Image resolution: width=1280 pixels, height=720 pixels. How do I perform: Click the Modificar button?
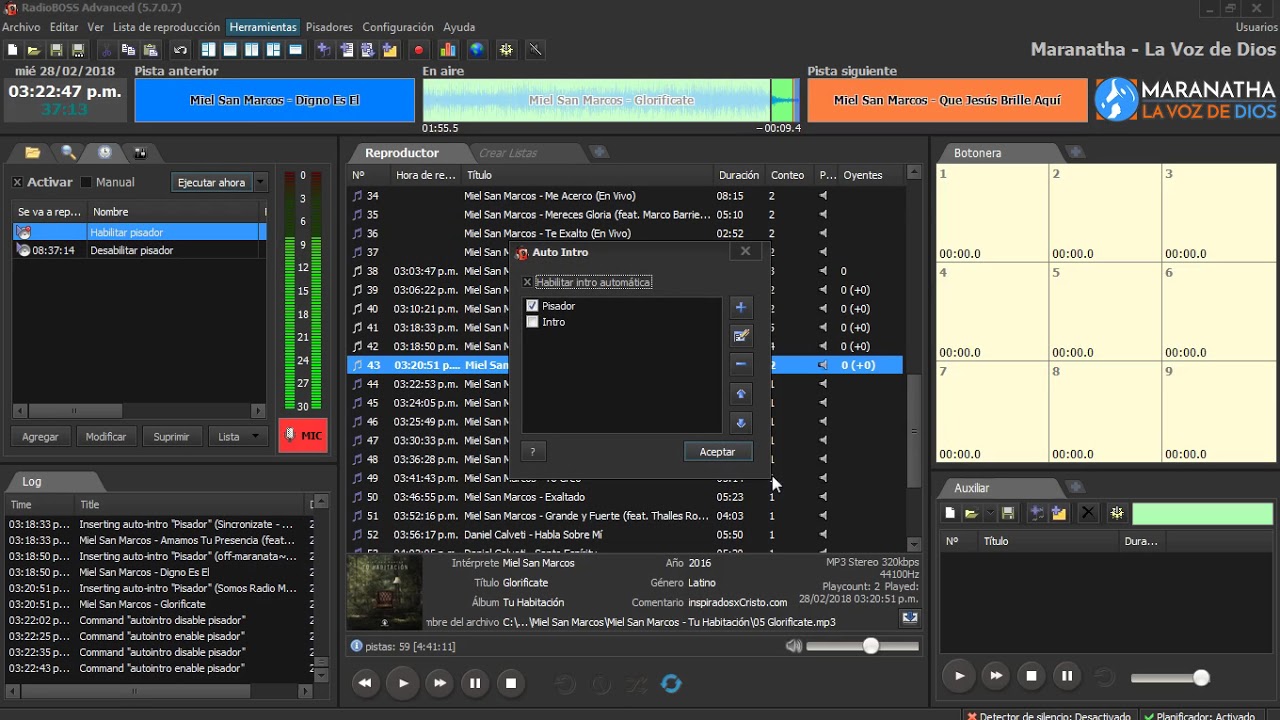point(106,437)
